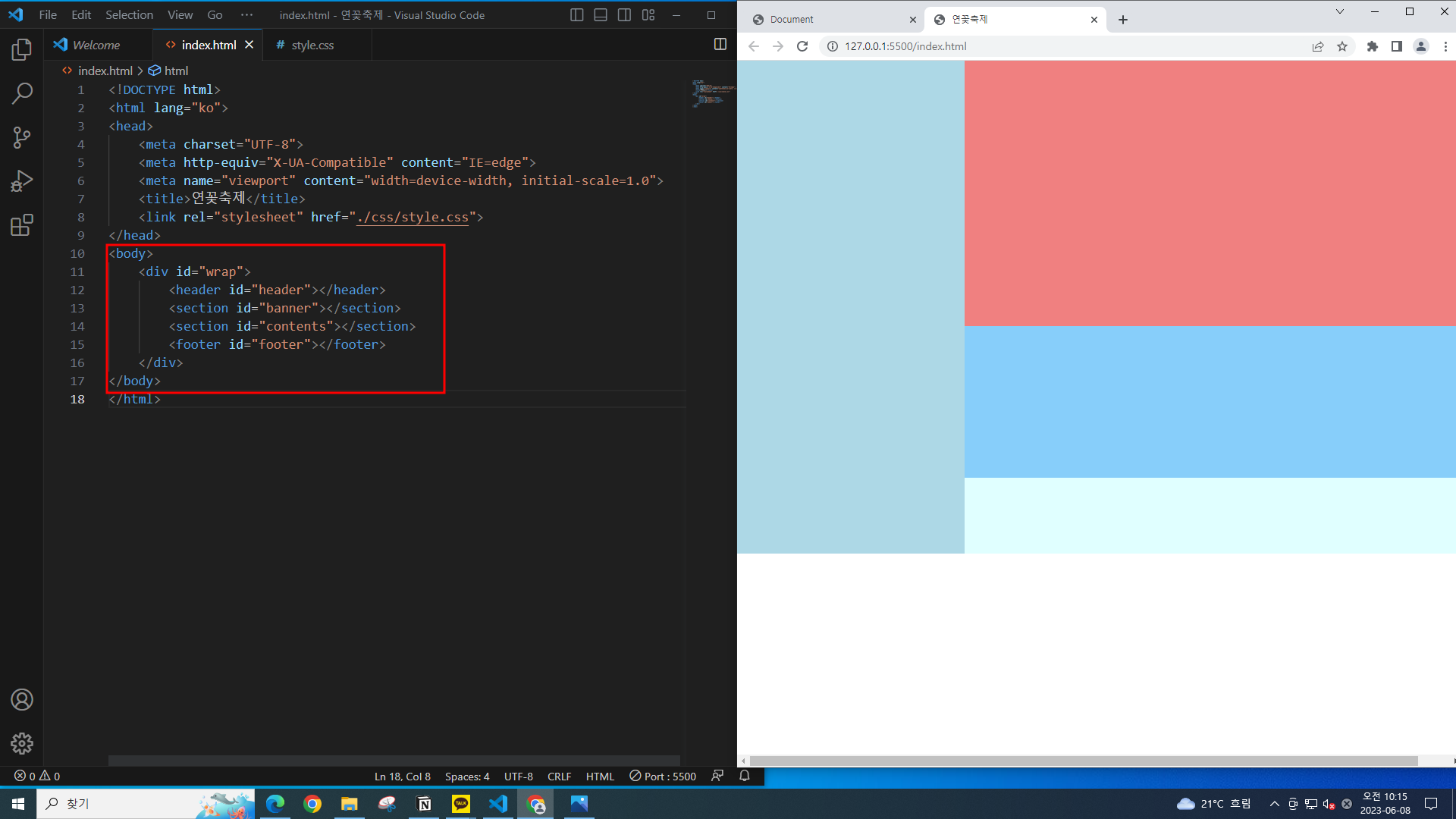Viewport: 1456px width, 819px height.
Task: Click the browser horizontal scrollbar
Action: click(1083, 761)
